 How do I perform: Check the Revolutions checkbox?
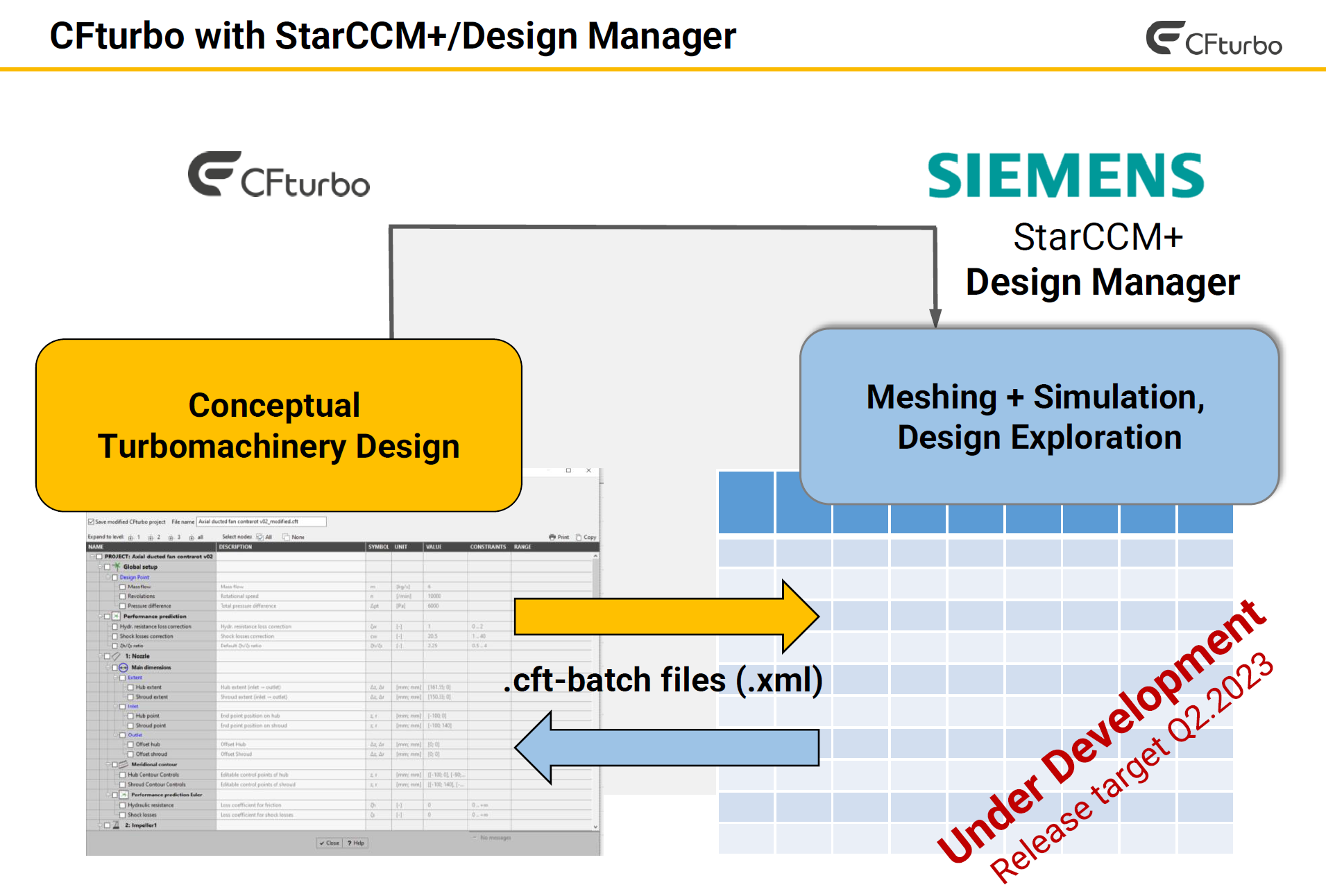[x=123, y=596]
